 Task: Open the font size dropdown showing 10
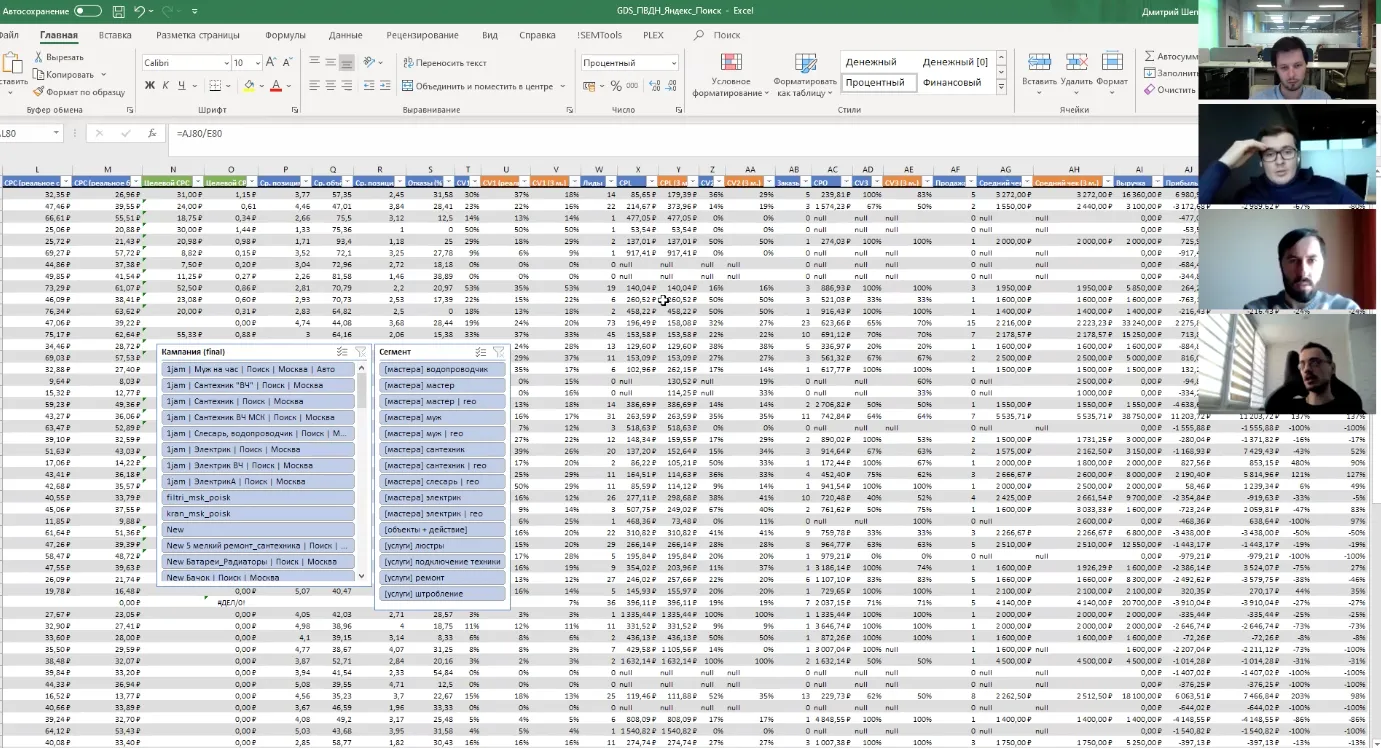(x=257, y=63)
